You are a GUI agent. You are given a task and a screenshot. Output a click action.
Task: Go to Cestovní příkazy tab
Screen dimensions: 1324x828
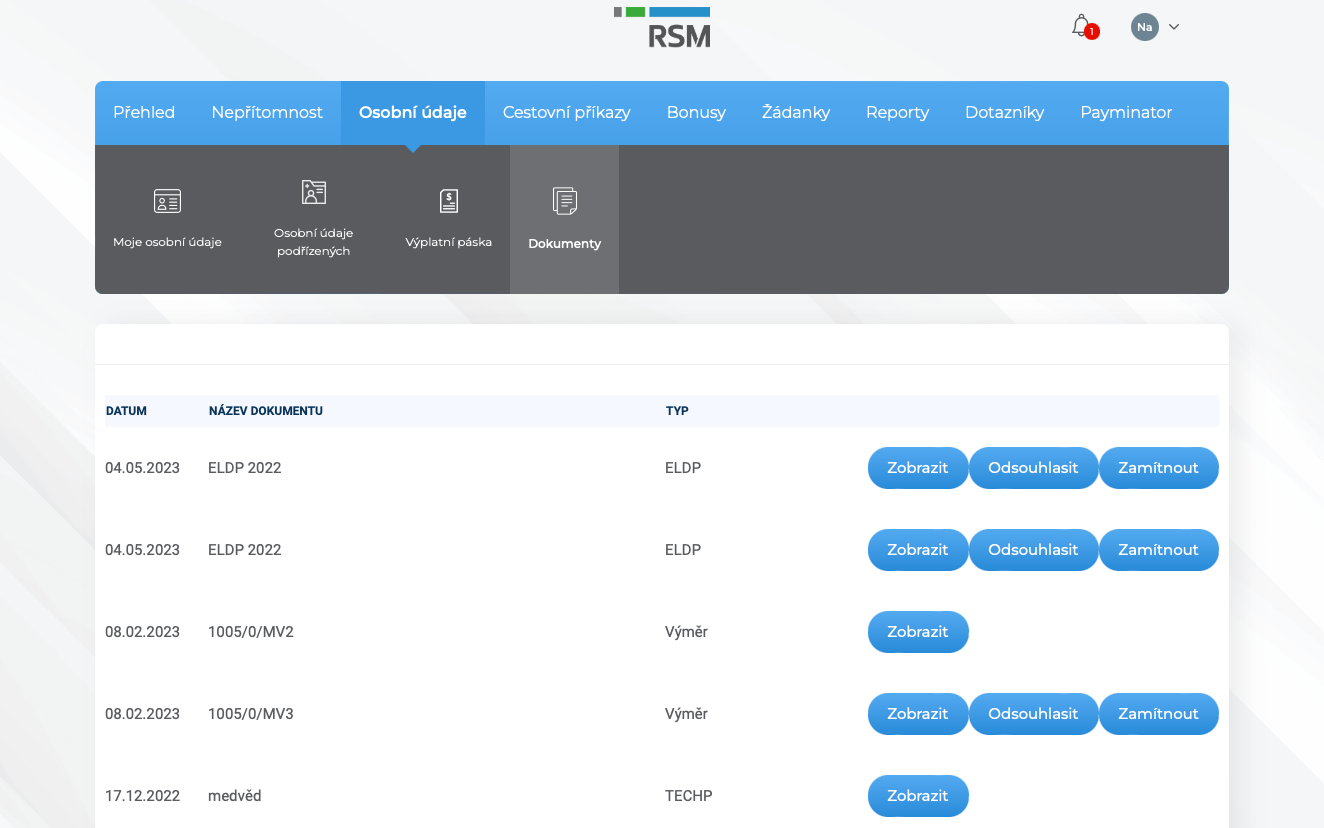pos(567,113)
